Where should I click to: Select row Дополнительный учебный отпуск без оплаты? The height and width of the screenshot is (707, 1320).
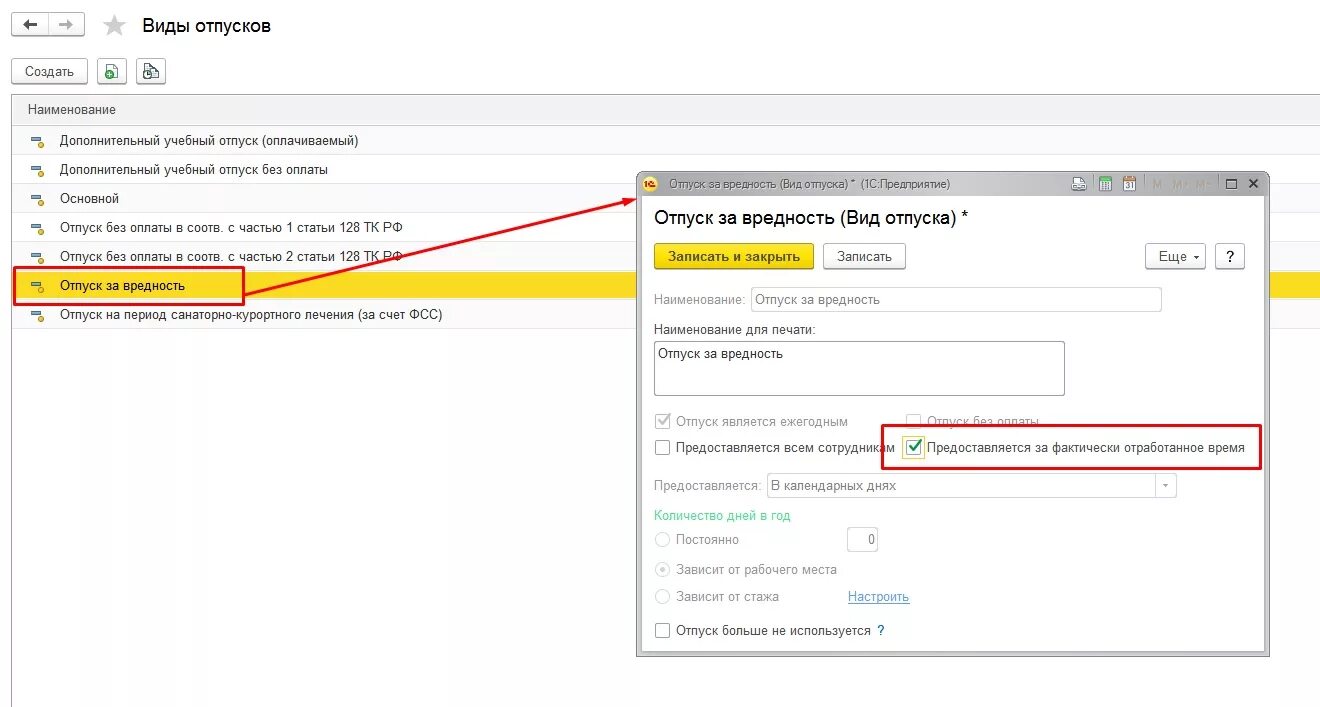(666, 170)
